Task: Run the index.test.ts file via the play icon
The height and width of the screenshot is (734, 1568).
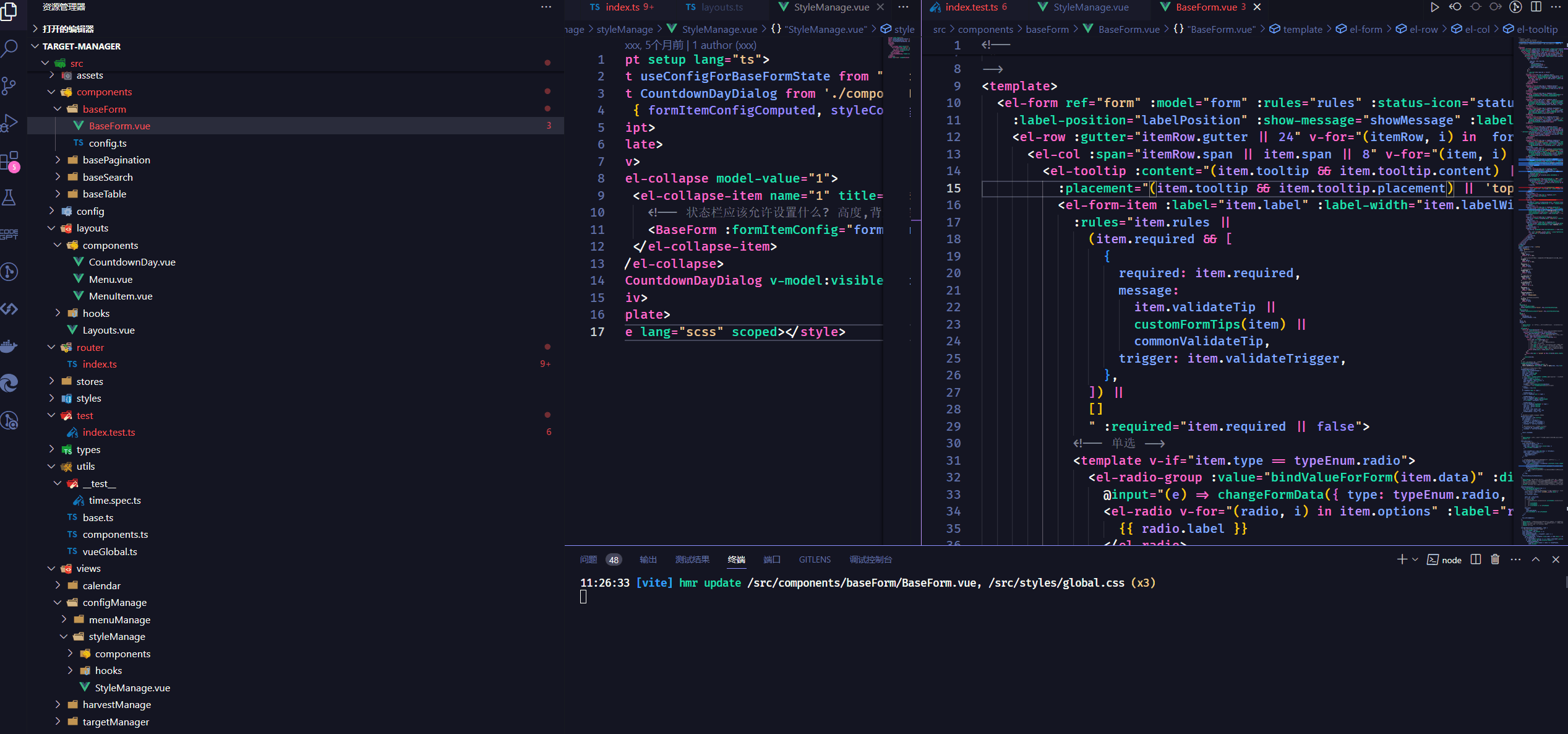Action: [1435, 7]
